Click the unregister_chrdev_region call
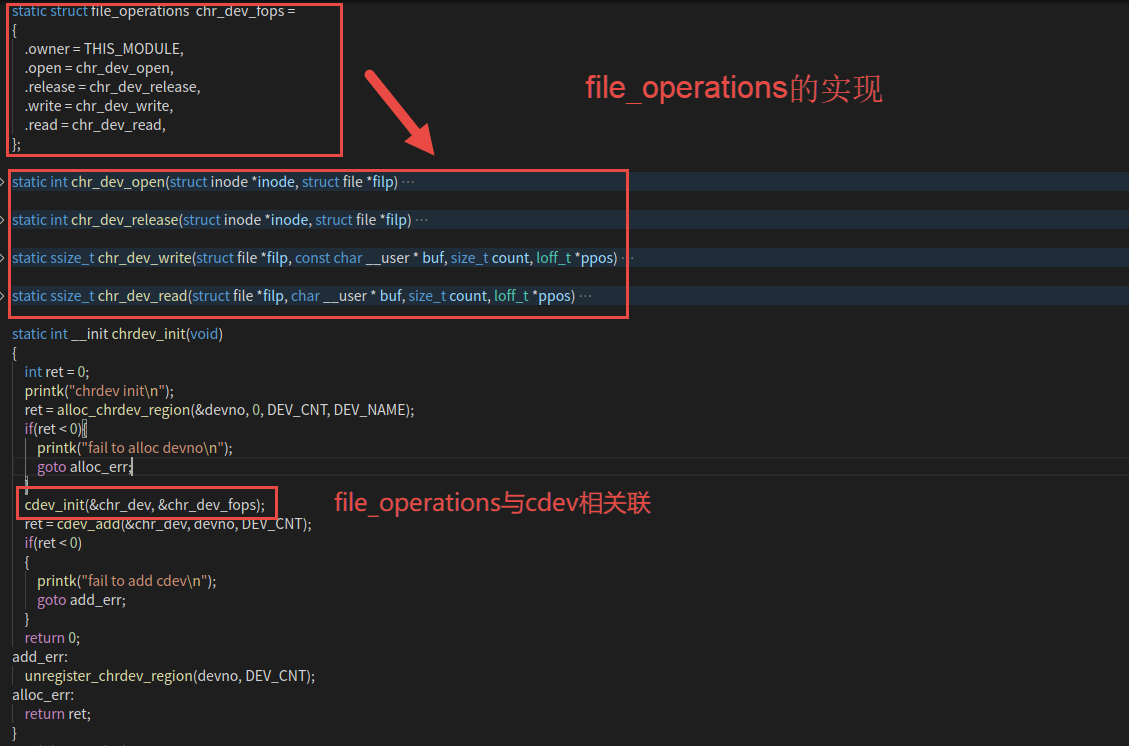The image size is (1129, 746). (x=170, y=676)
